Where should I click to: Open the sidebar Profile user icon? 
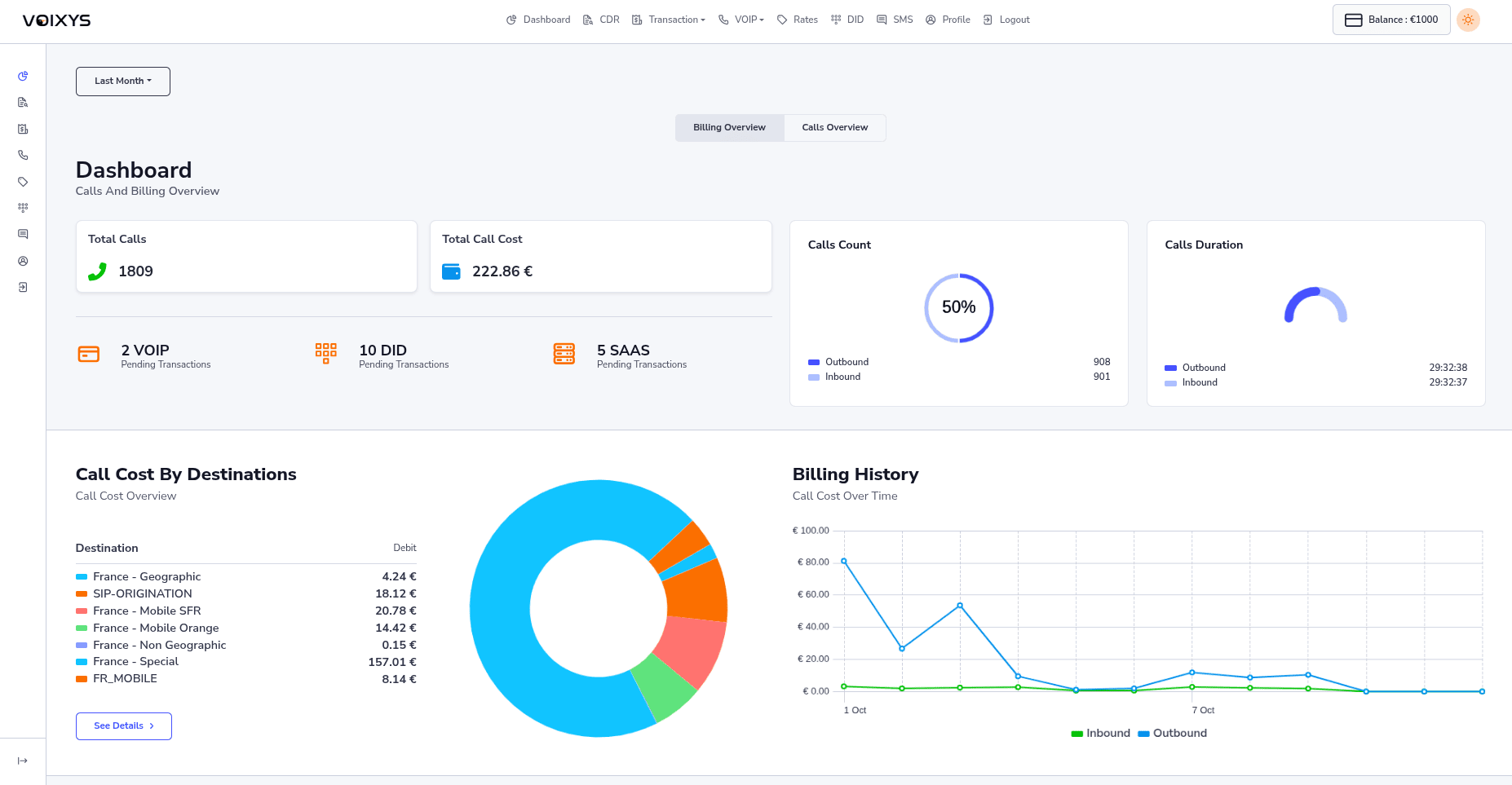pos(23,261)
